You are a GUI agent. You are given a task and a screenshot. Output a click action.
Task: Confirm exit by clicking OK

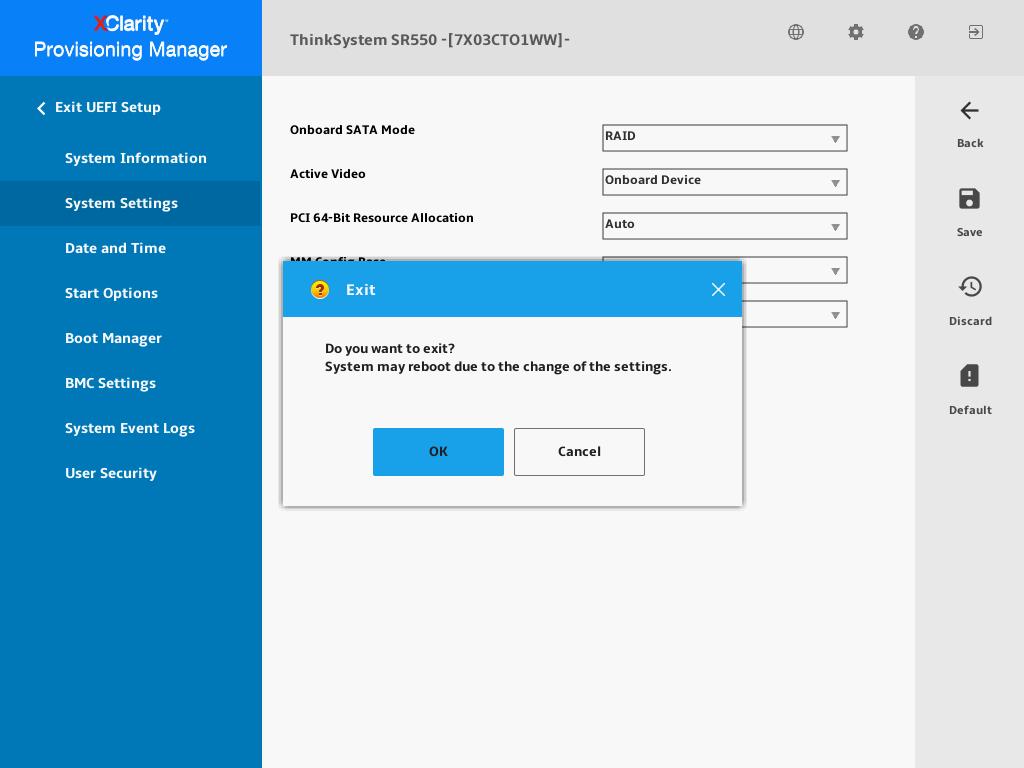(x=438, y=452)
